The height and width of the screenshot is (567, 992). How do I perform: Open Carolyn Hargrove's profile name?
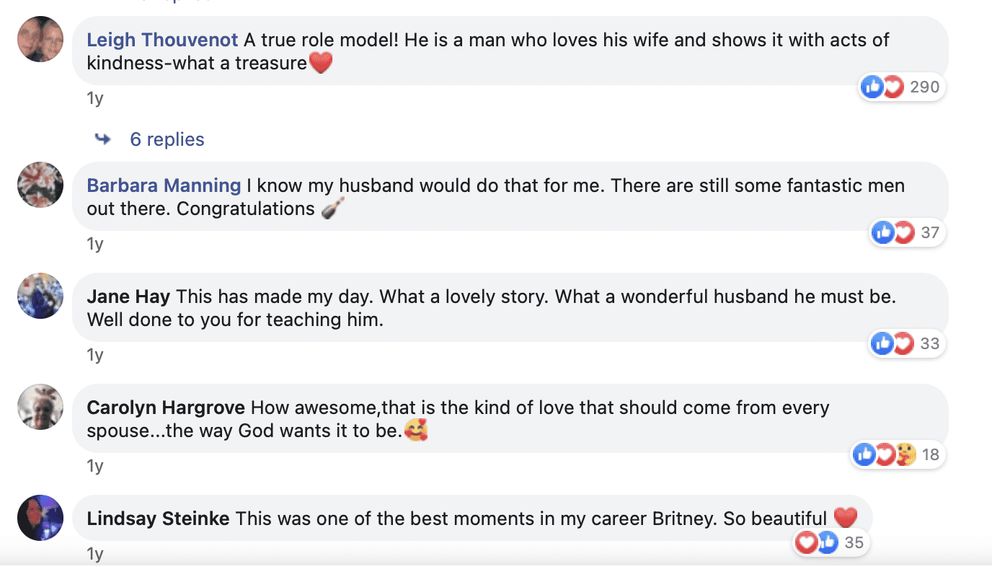pyautogui.click(x=166, y=408)
